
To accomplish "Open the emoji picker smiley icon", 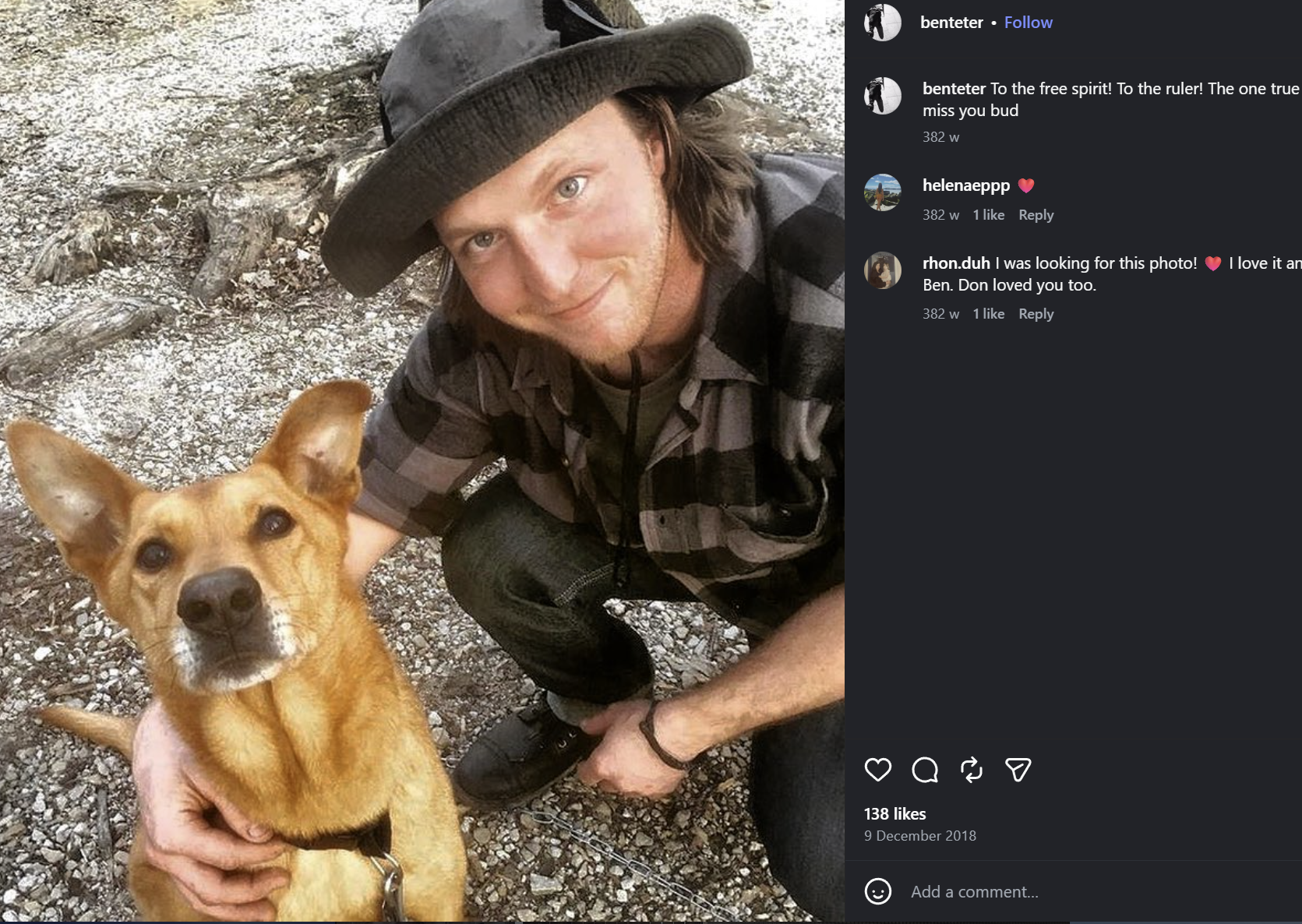I will (x=878, y=891).
